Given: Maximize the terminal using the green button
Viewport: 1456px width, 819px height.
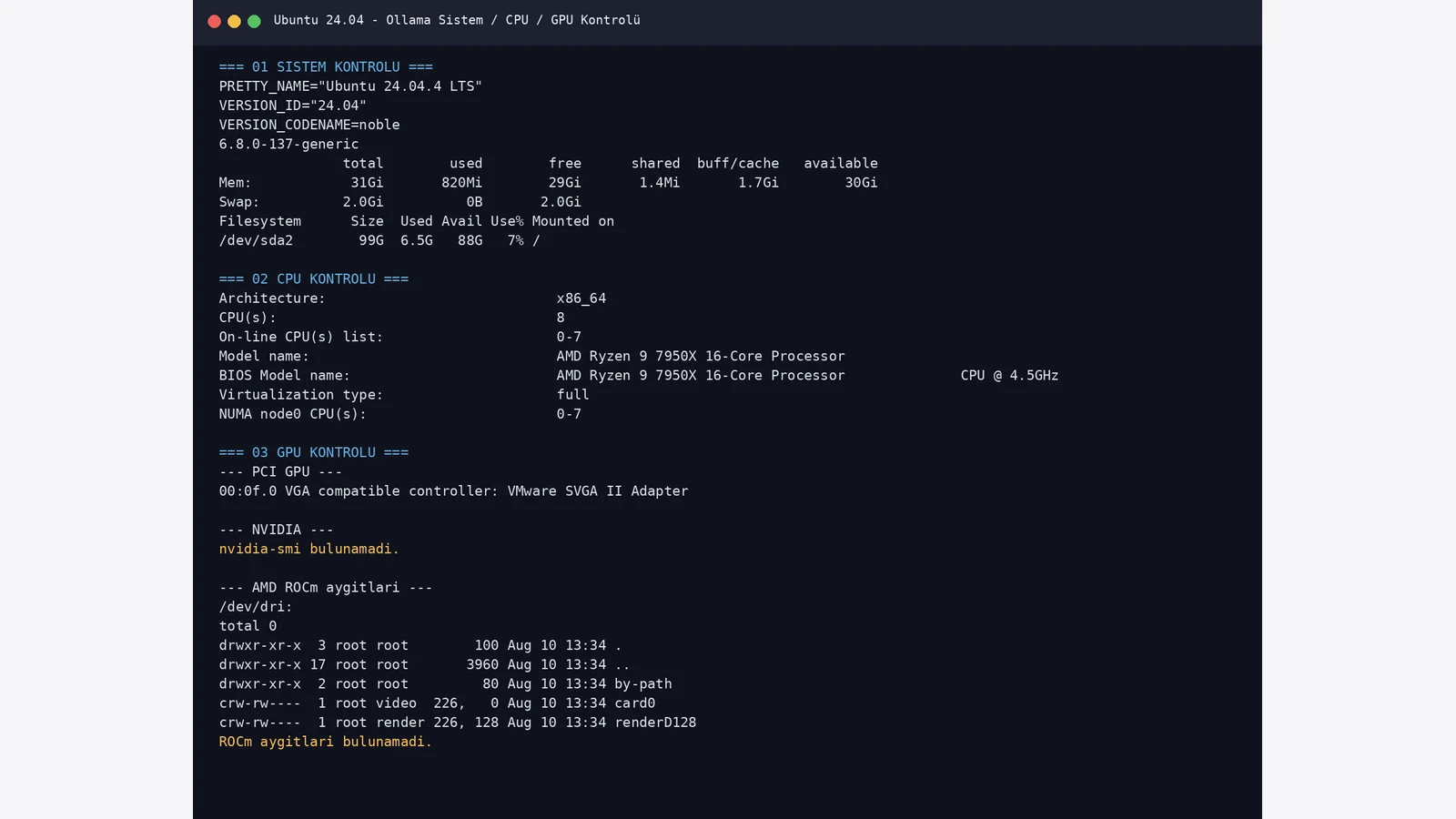Looking at the screenshot, I should [x=254, y=21].
